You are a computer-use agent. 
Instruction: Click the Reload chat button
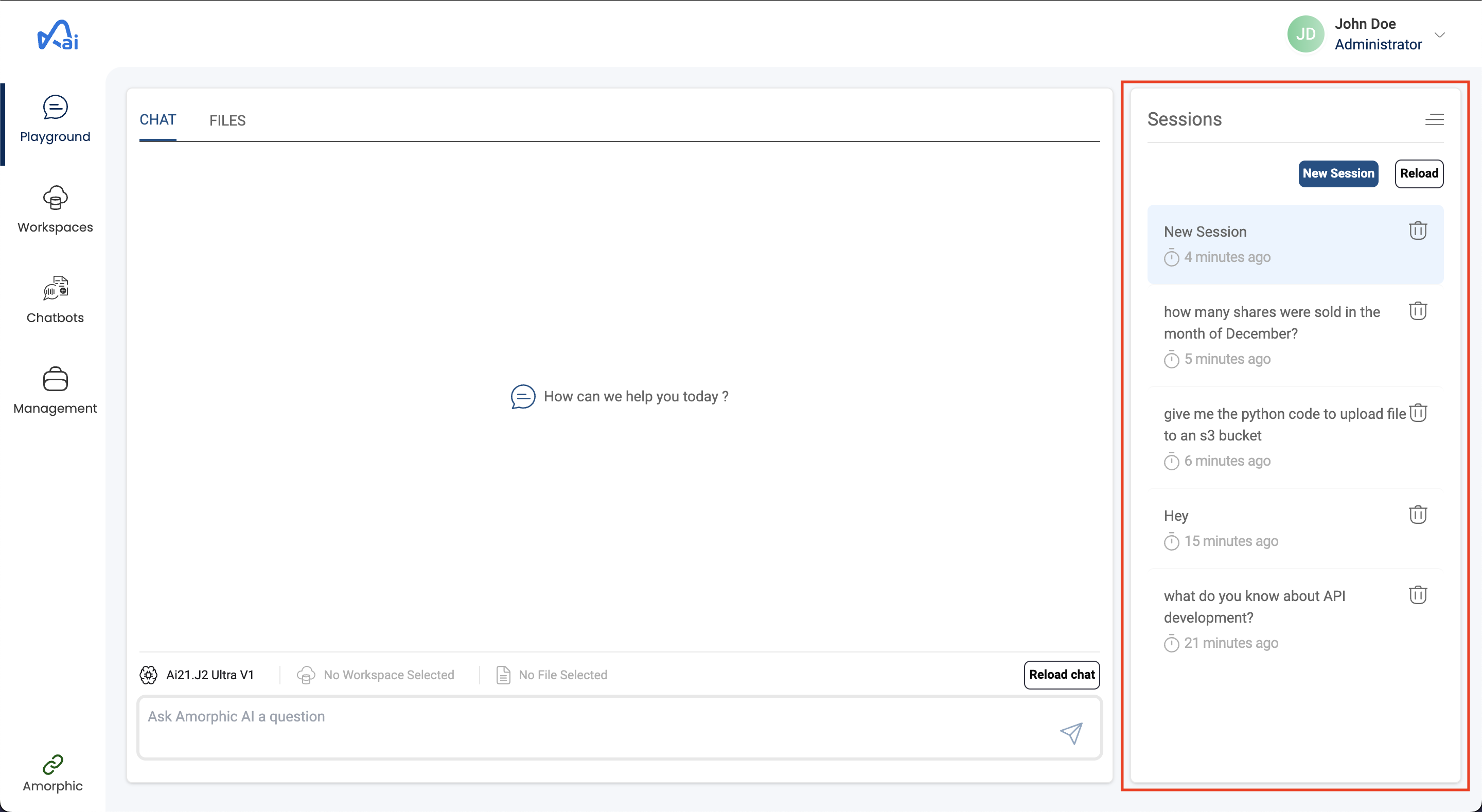point(1062,675)
